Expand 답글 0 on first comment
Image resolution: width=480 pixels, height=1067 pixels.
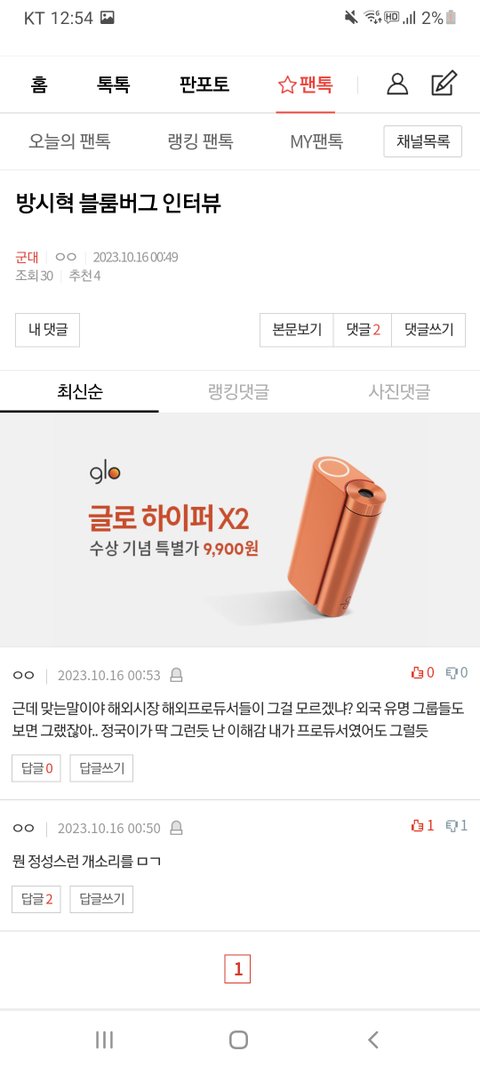tap(36, 768)
